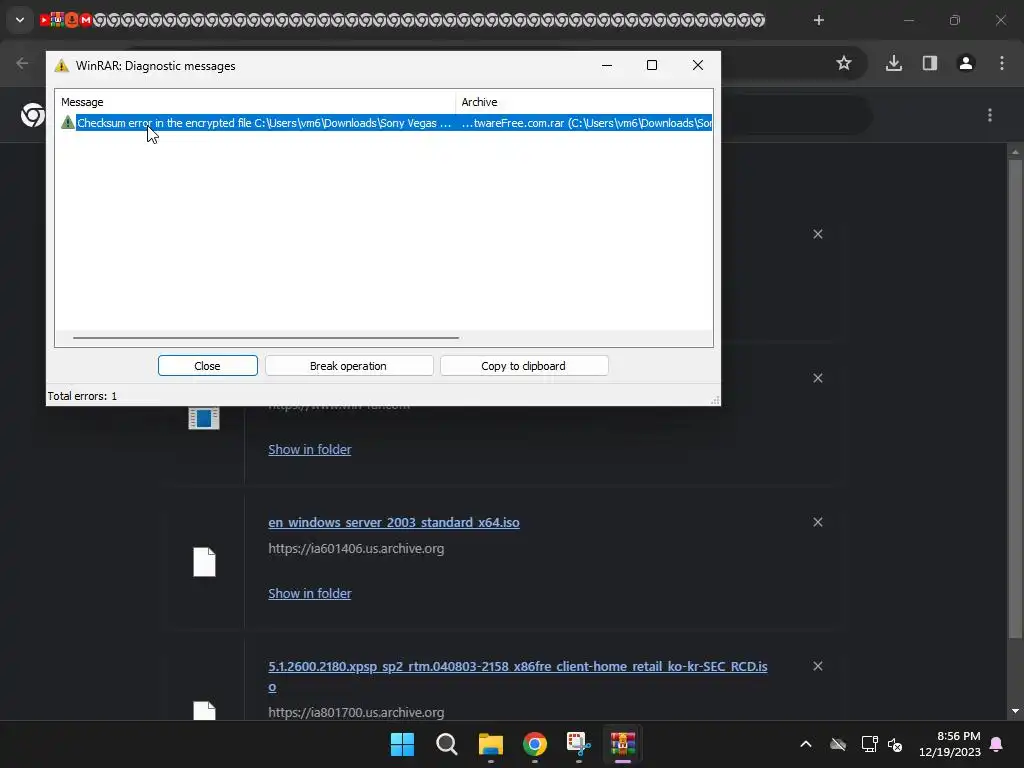1024x768 pixels.
Task: Close the WinRAR diagnostic messages dialog
Action: coord(208,366)
